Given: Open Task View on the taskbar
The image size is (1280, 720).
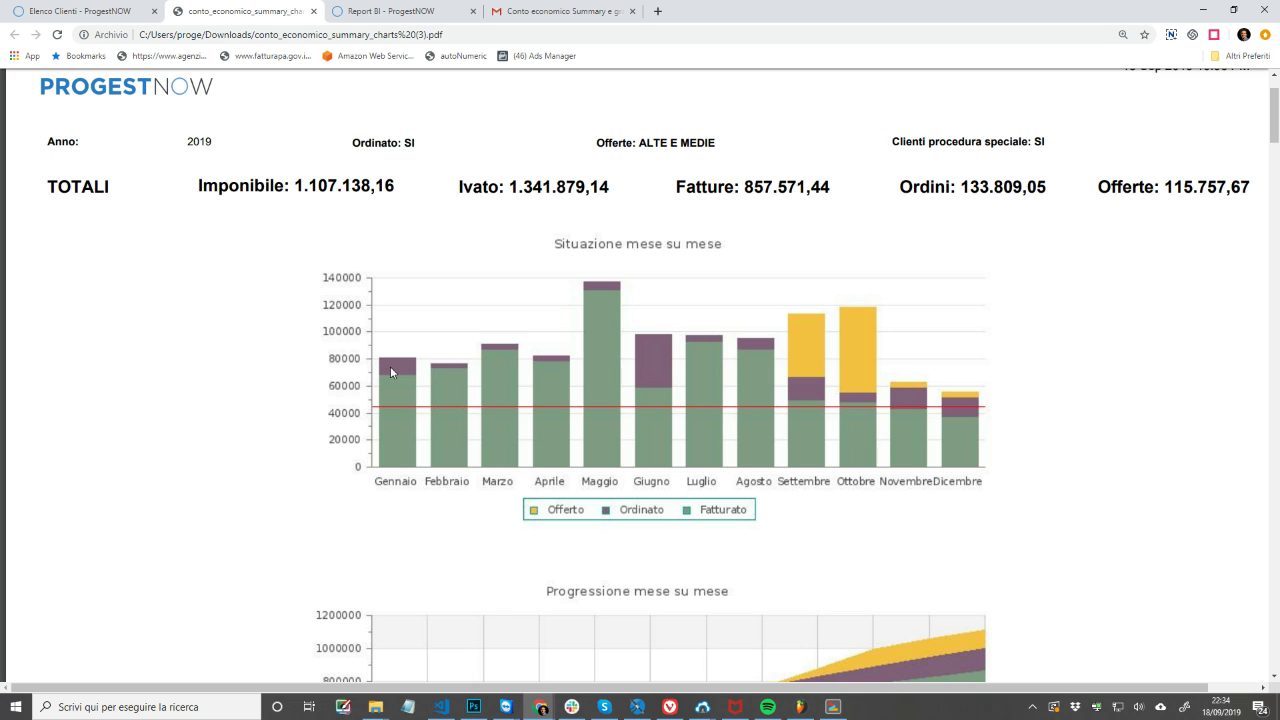Looking at the screenshot, I should tap(309, 706).
